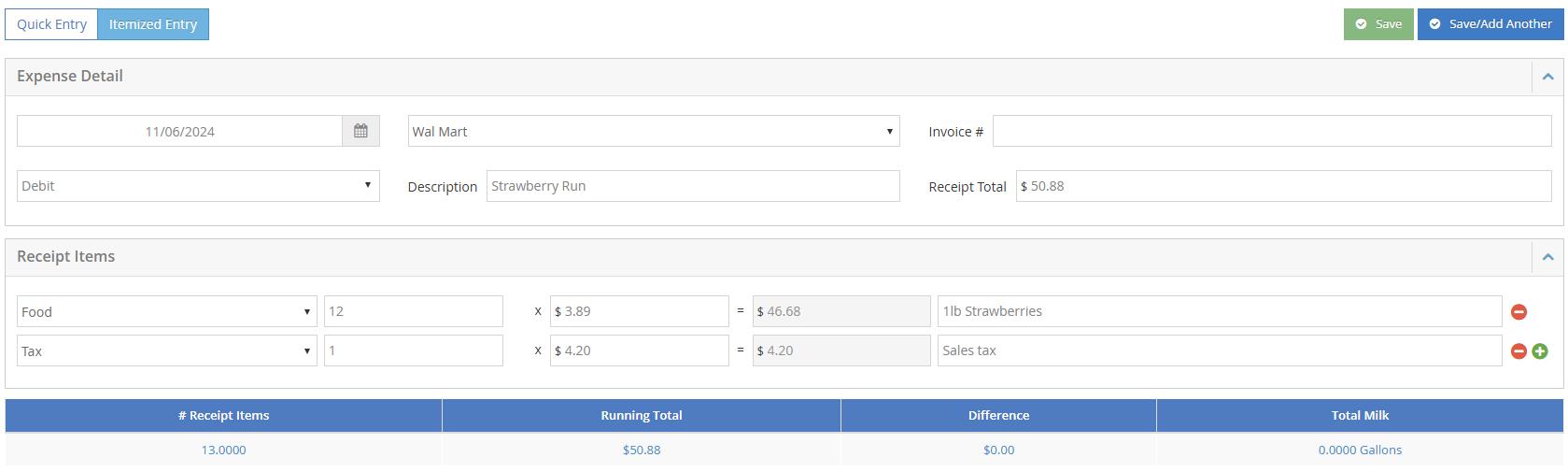Click the 11/06/2024 date field
Viewport: 1568px width, 472px height.
click(x=179, y=132)
